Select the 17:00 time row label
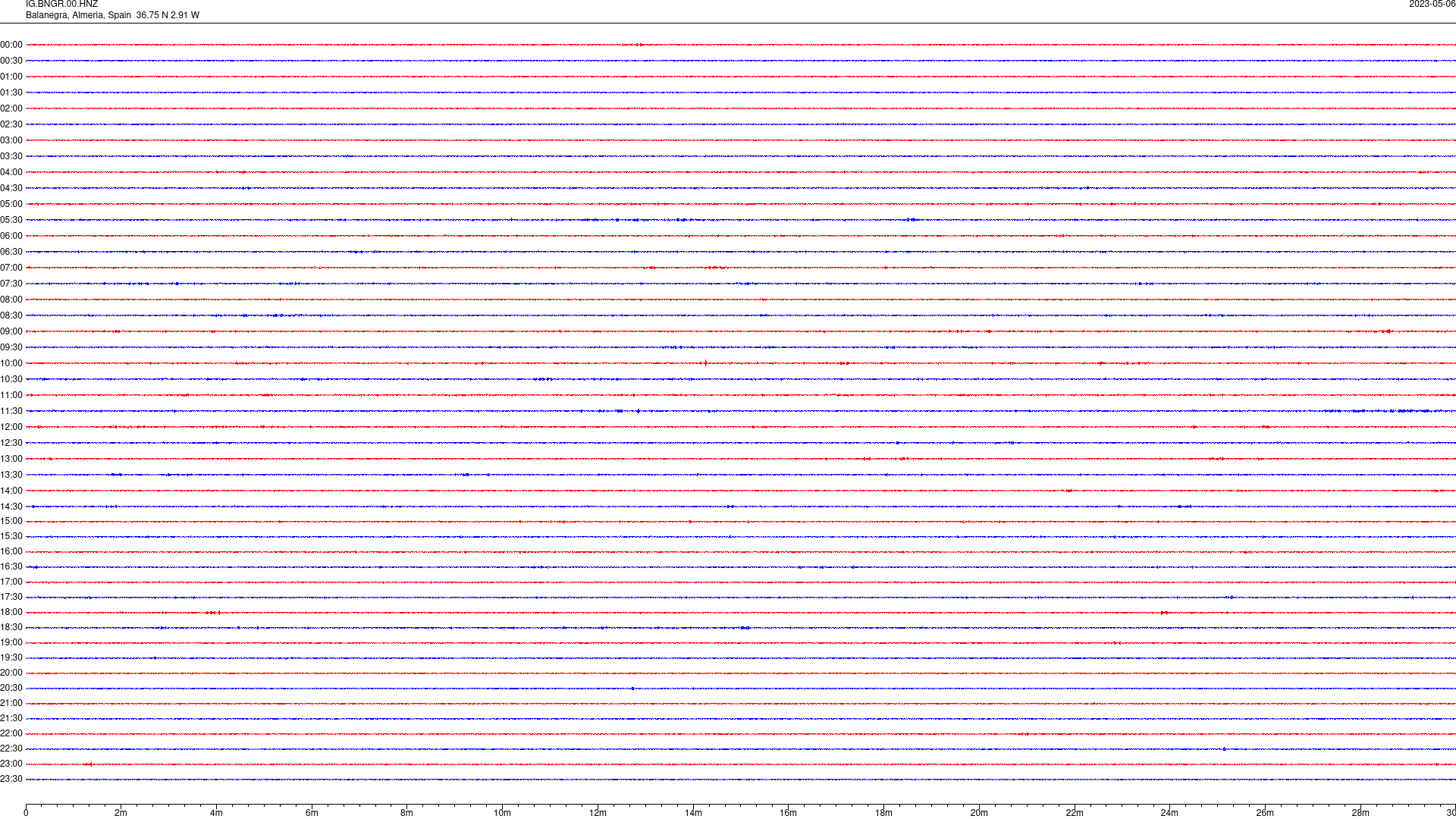This screenshot has width=1456, height=819. 11,582
